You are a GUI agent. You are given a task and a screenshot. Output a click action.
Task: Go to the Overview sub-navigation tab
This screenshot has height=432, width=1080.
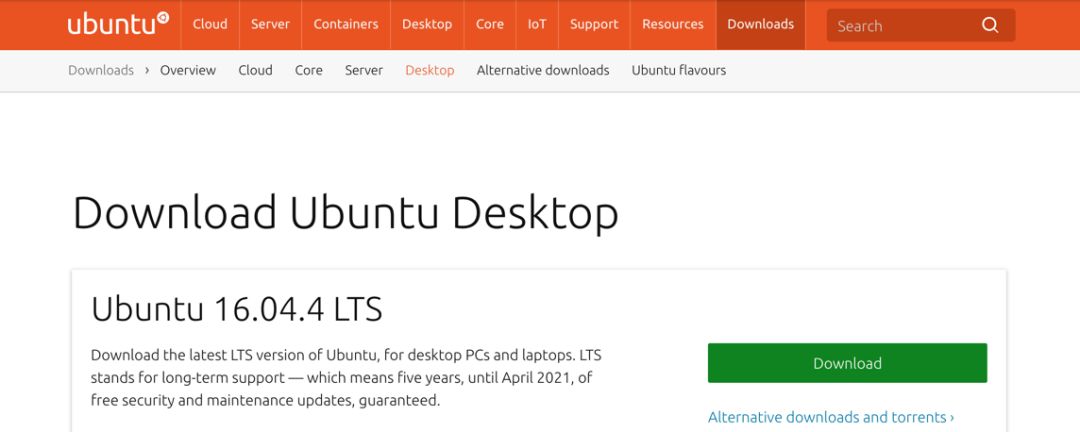[x=188, y=70]
